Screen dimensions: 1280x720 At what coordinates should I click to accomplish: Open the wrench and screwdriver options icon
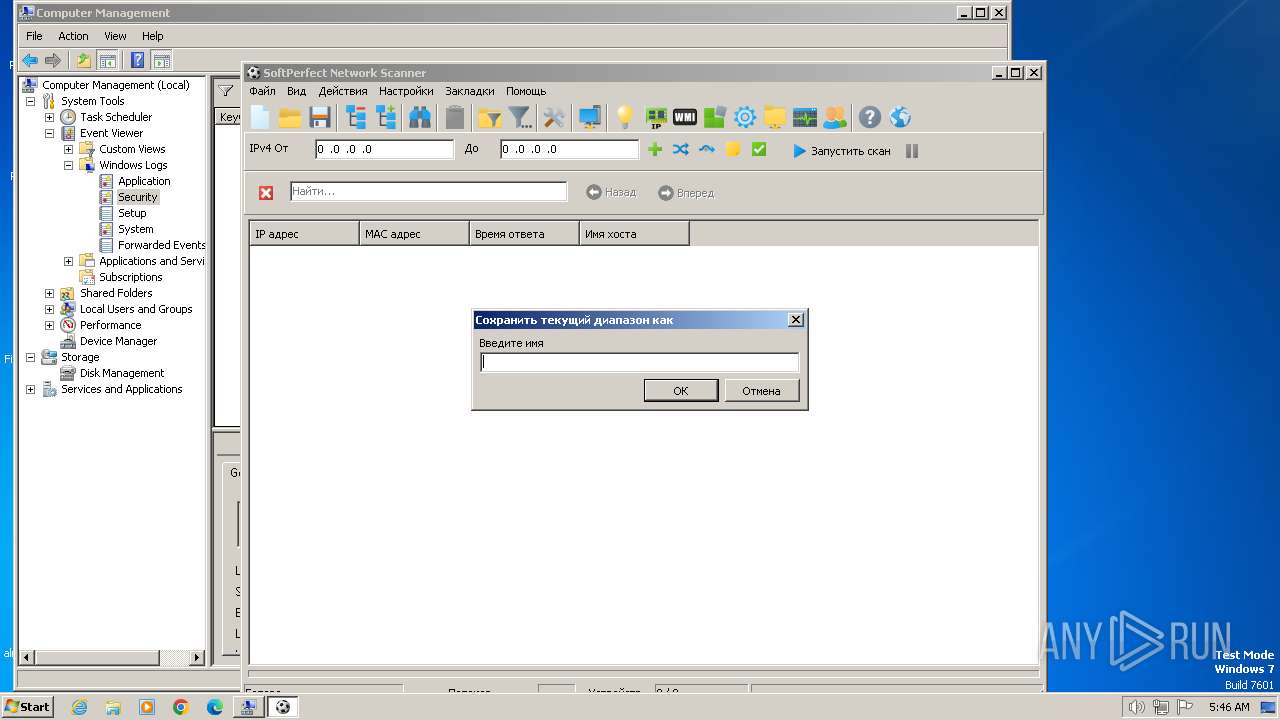(554, 117)
